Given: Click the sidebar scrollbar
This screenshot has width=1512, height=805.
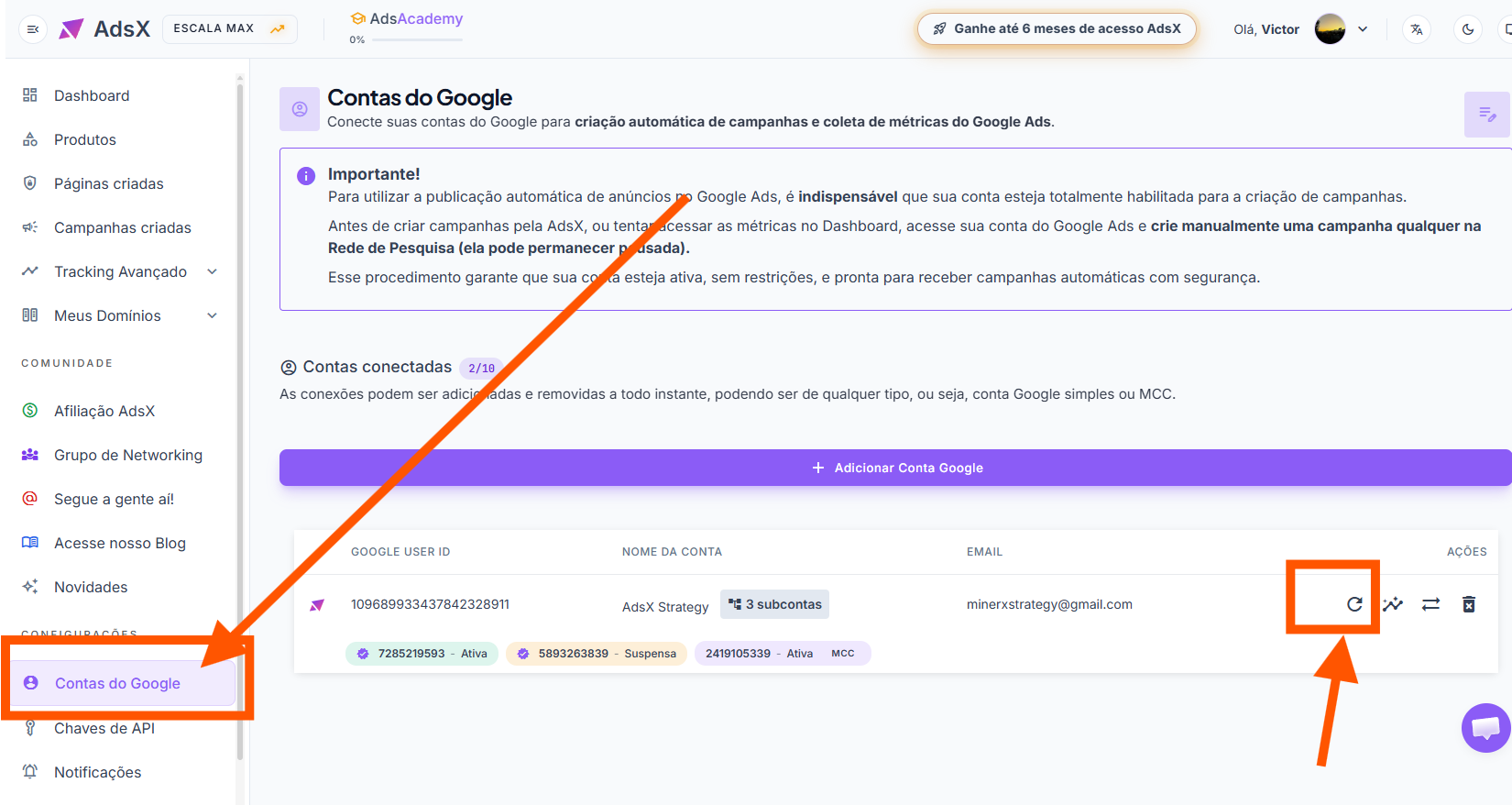Looking at the screenshot, I should 240,422.
